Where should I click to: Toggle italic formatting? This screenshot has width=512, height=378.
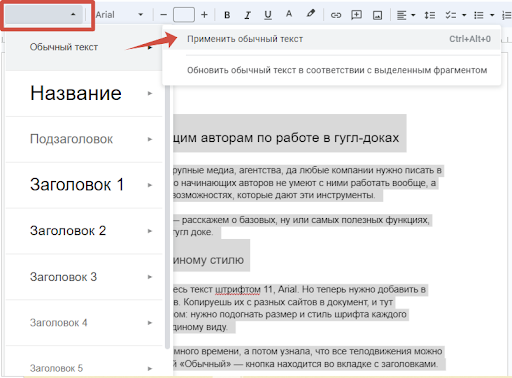pos(247,15)
